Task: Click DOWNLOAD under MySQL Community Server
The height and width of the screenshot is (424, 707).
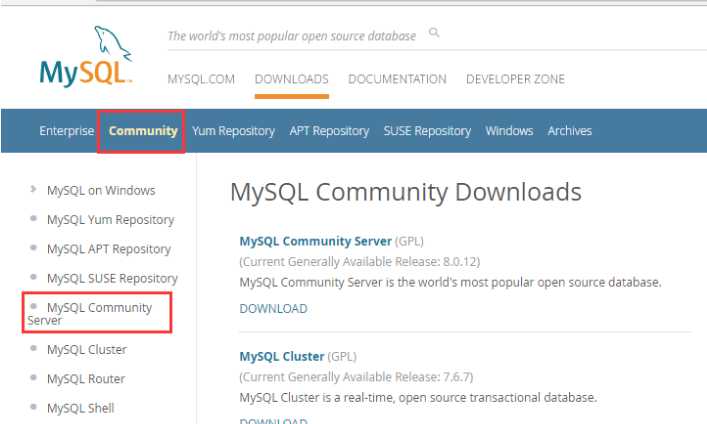Action: (273, 309)
